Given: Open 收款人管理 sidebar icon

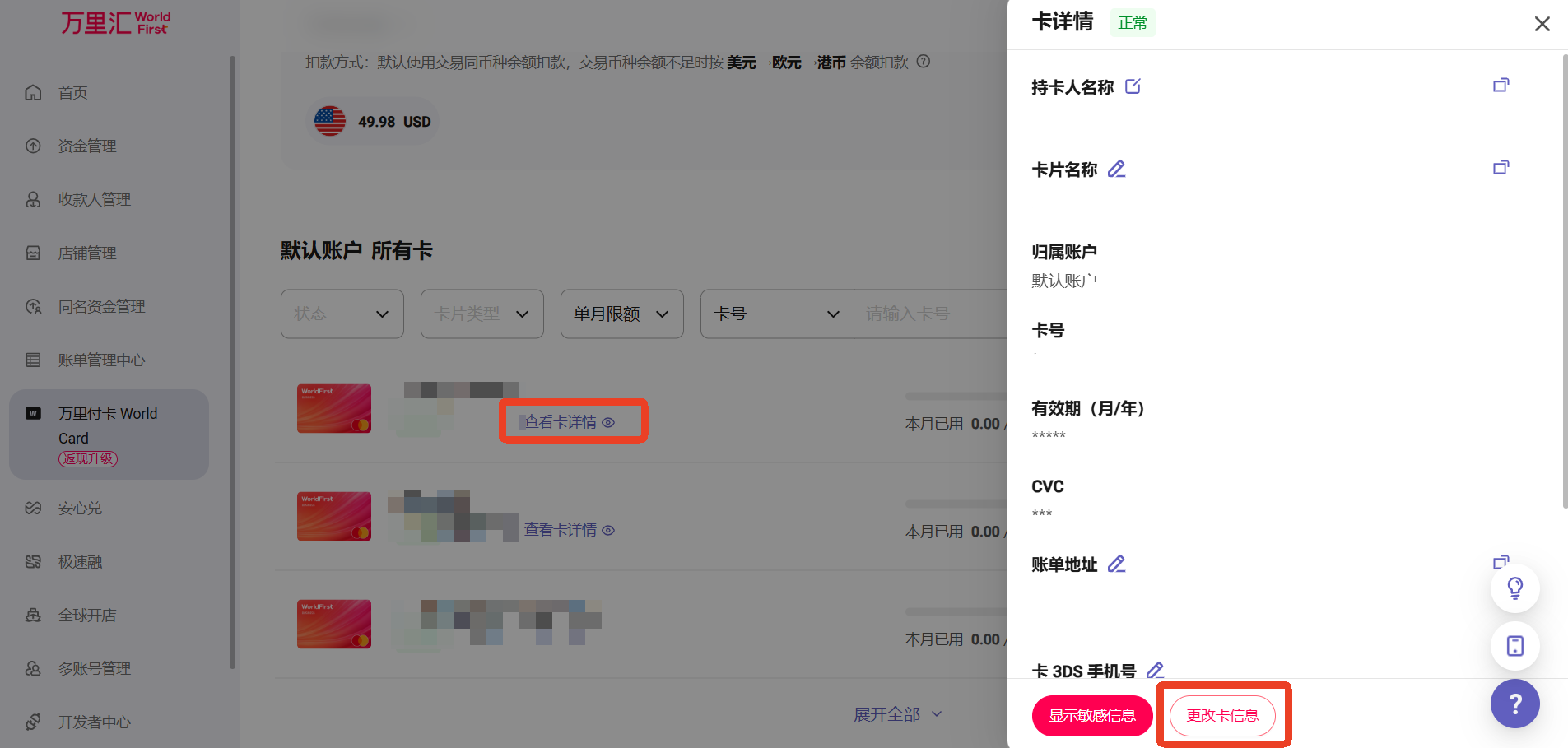Looking at the screenshot, I should coord(33,199).
